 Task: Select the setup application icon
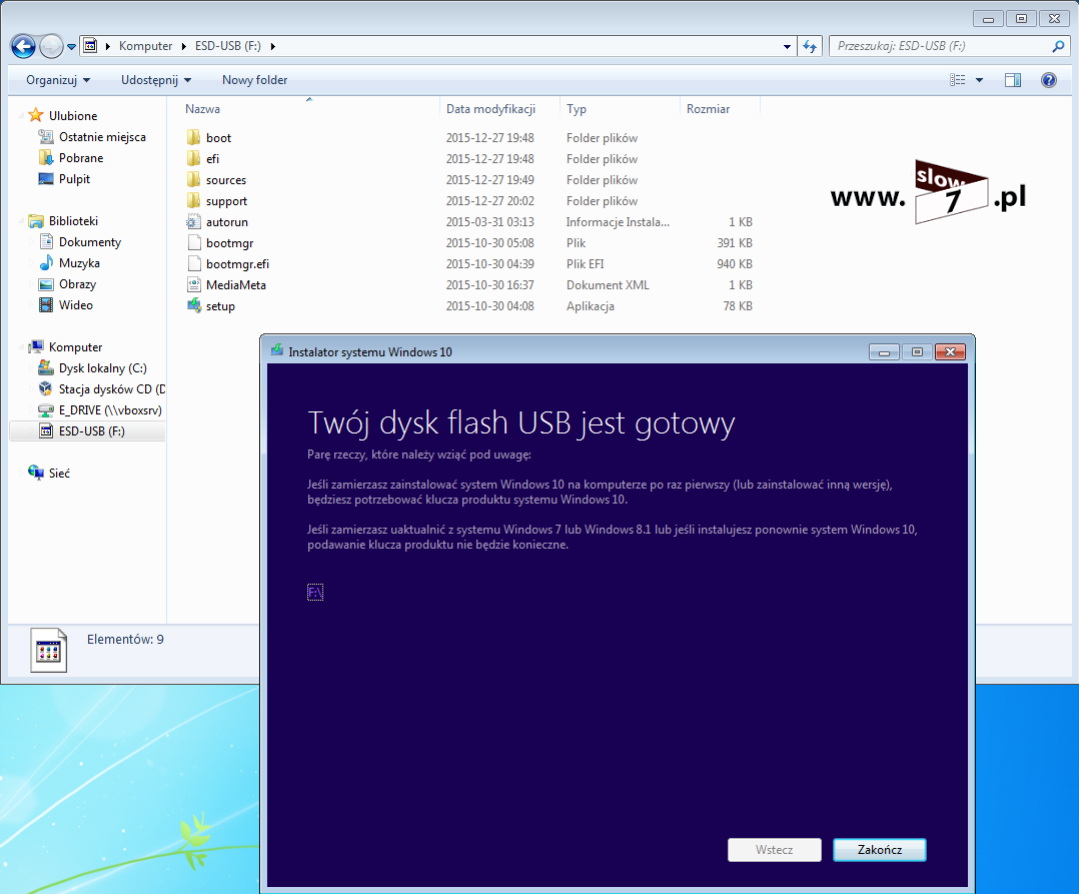pos(193,306)
